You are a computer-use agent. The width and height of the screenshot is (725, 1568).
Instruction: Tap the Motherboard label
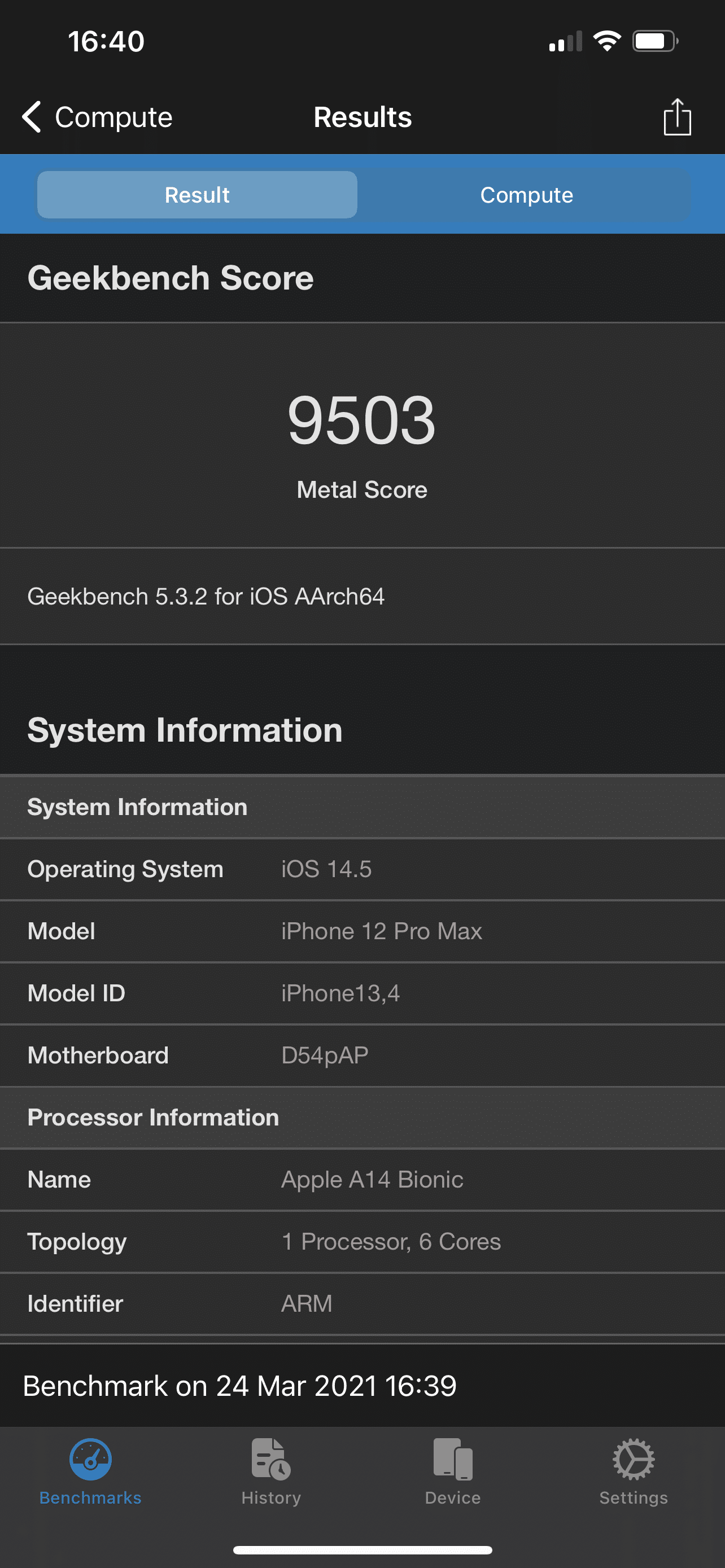(98, 1055)
